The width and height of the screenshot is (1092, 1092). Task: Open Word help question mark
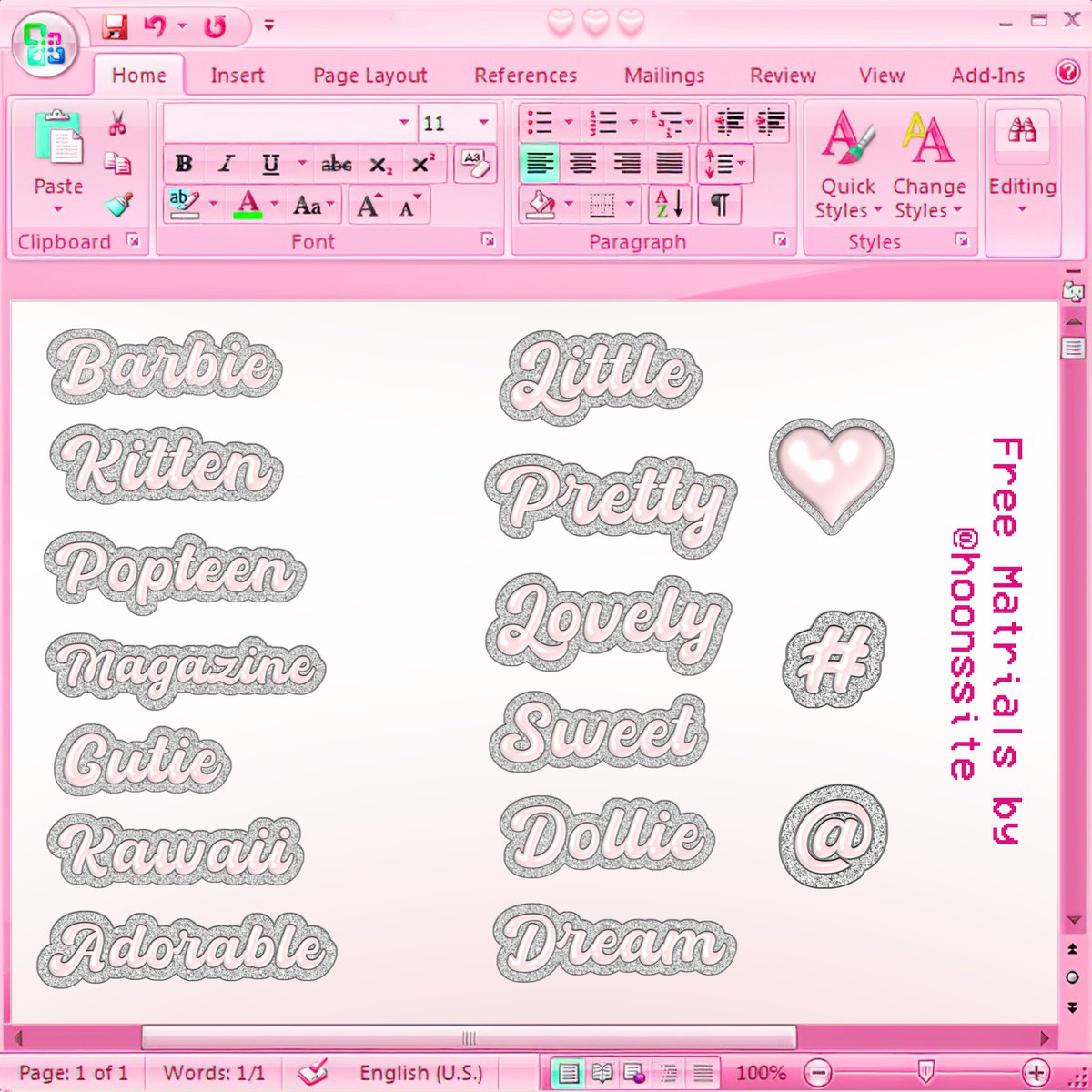pyautogui.click(x=1067, y=72)
